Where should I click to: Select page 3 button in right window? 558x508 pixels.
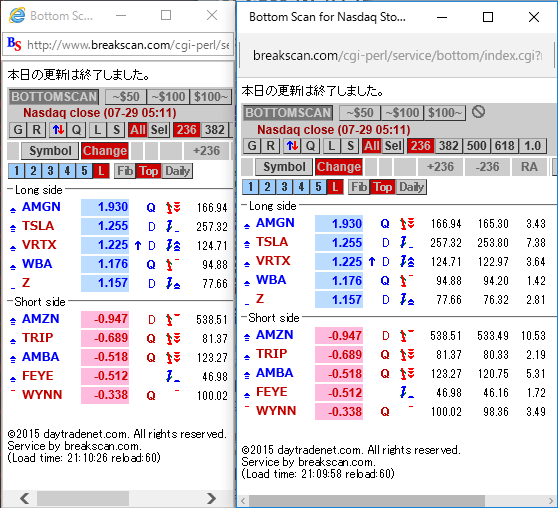coord(284,187)
